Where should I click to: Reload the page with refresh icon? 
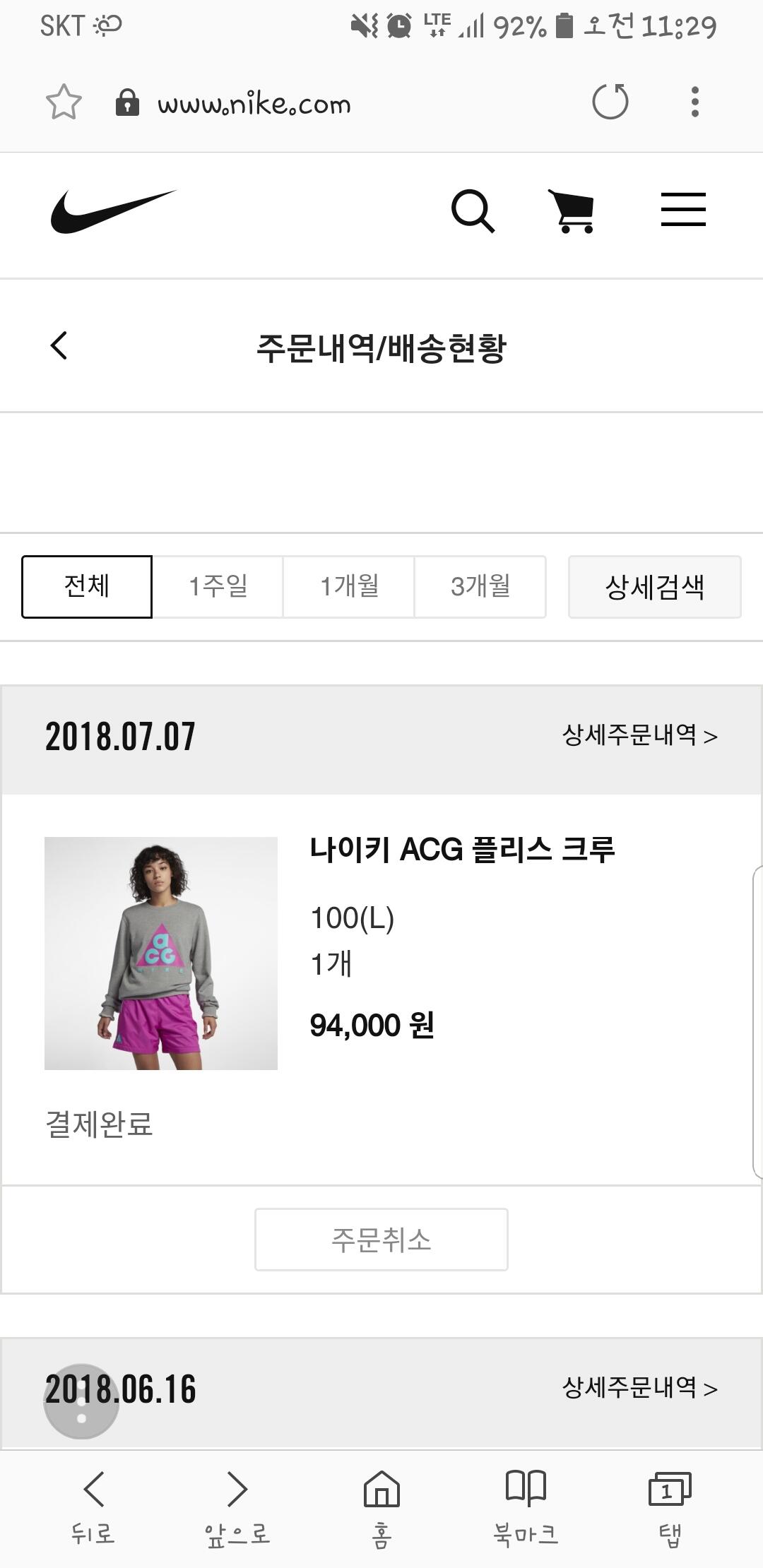pyautogui.click(x=610, y=102)
